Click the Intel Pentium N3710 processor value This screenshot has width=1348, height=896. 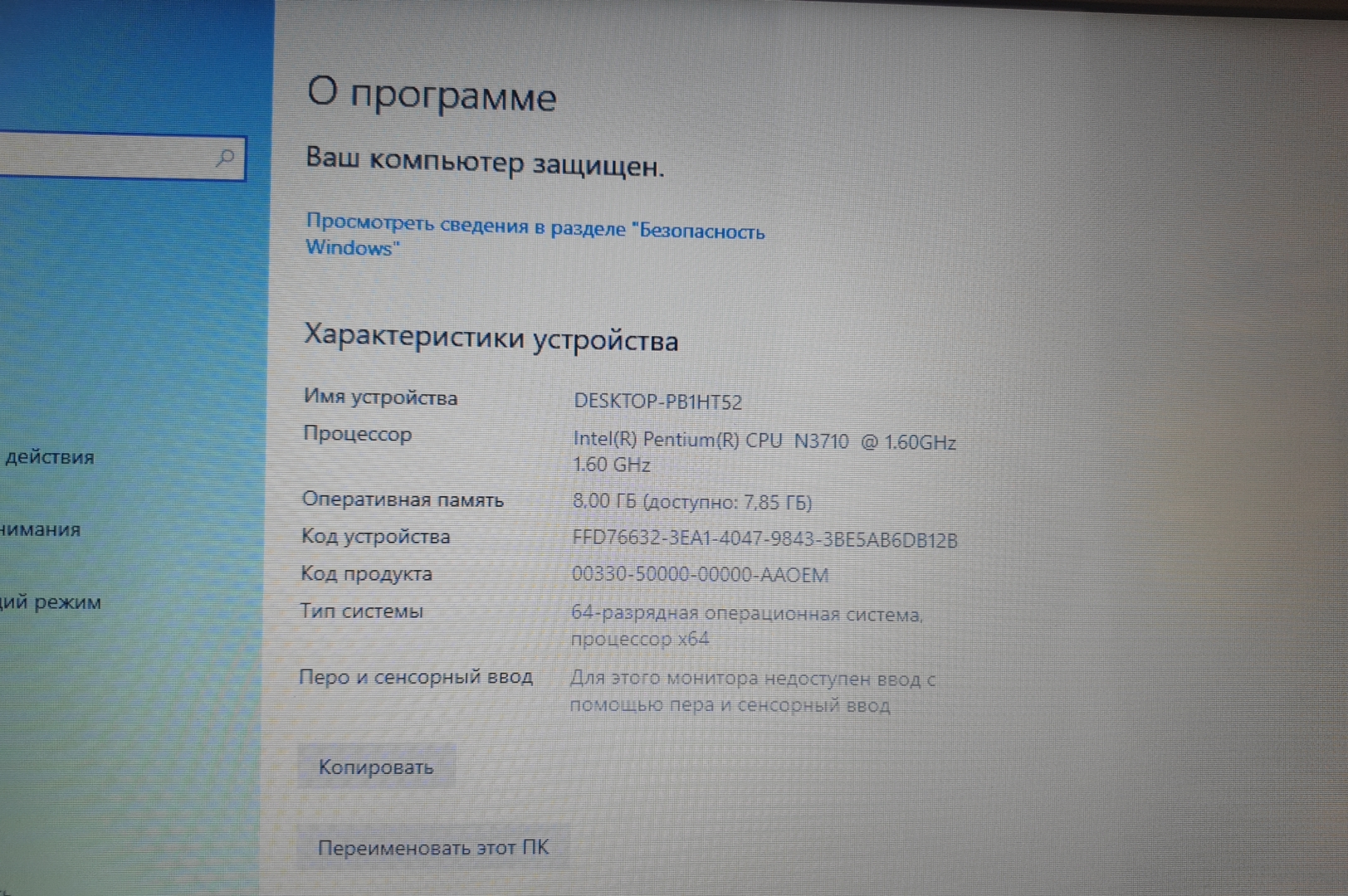pyautogui.click(x=764, y=441)
